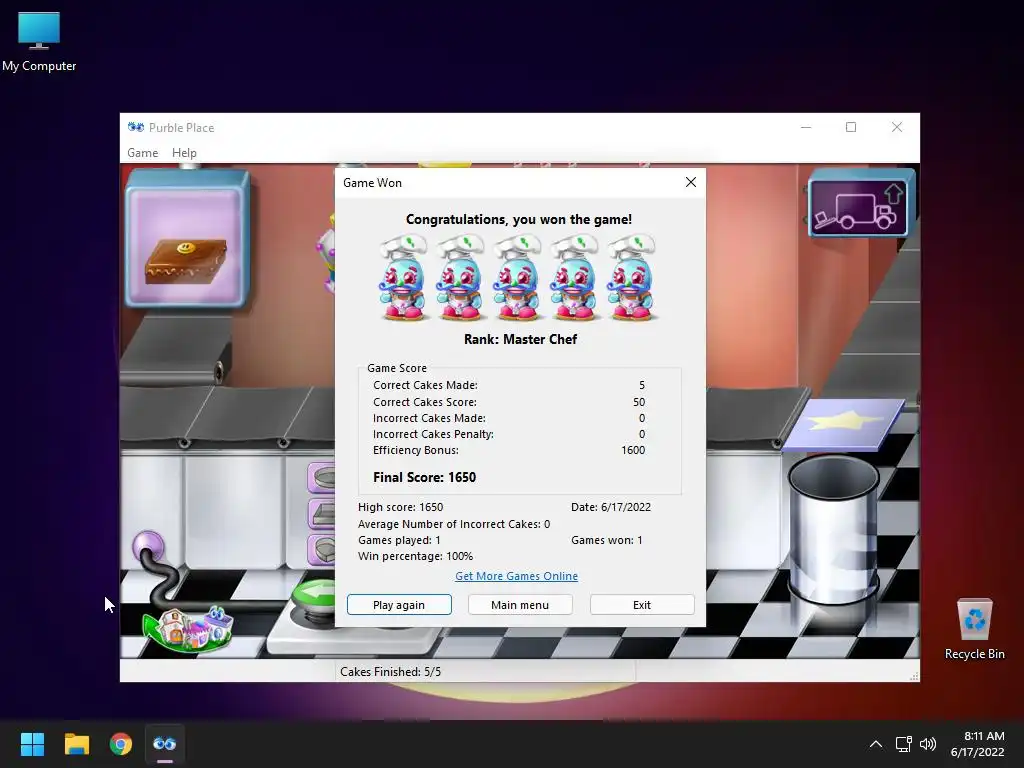The width and height of the screenshot is (1024, 768).
Task: Show hidden tray icons chevron
Action: coord(876,744)
